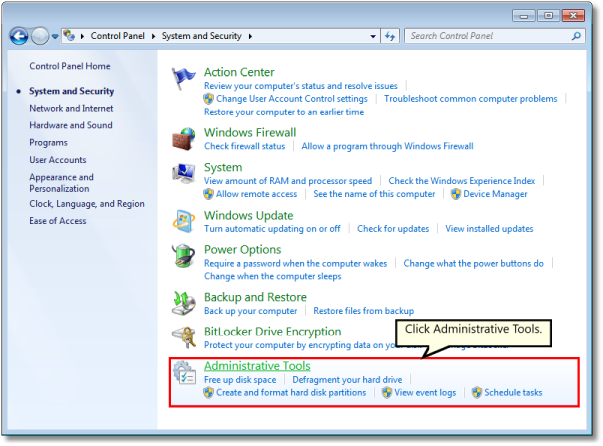The image size is (603, 446).
Task: Click the Back navigation arrow button
Action: click(19, 36)
